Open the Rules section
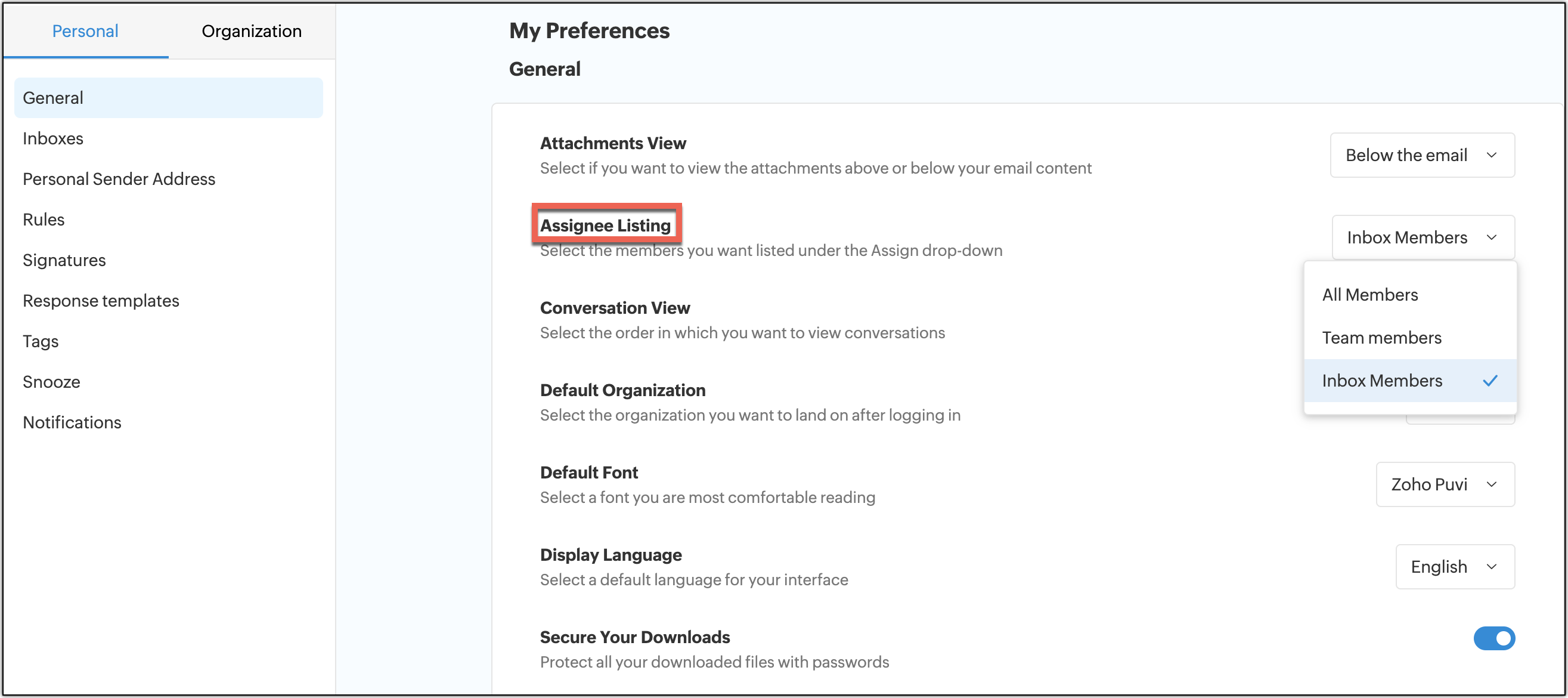 pyautogui.click(x=44, y=220)
